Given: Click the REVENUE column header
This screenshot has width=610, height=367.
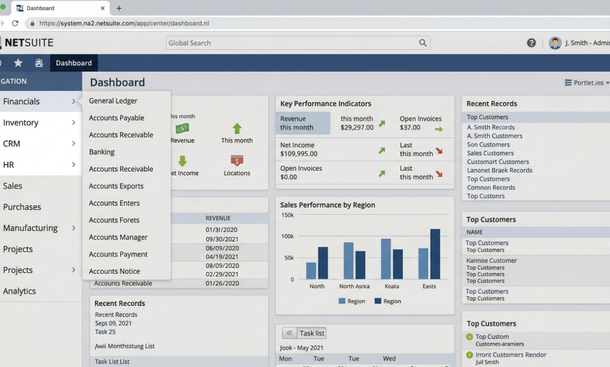Looking at the screenshot, I should tap(218, 218).
